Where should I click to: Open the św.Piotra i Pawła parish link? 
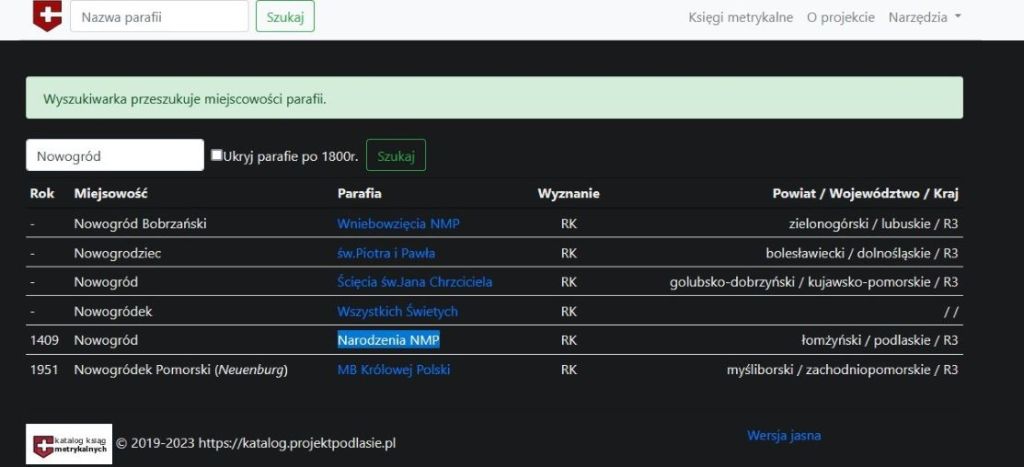click(x=386, y=253)
